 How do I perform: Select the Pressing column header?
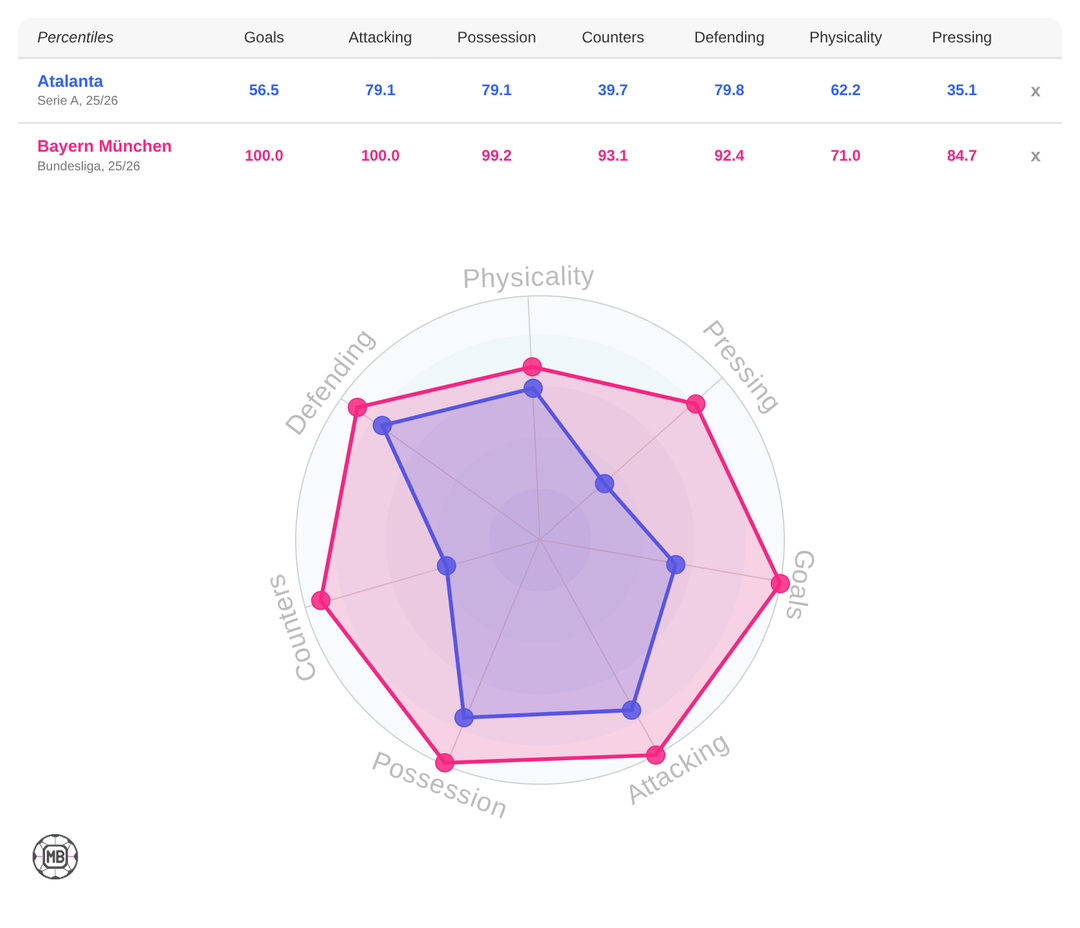[961, 37]
